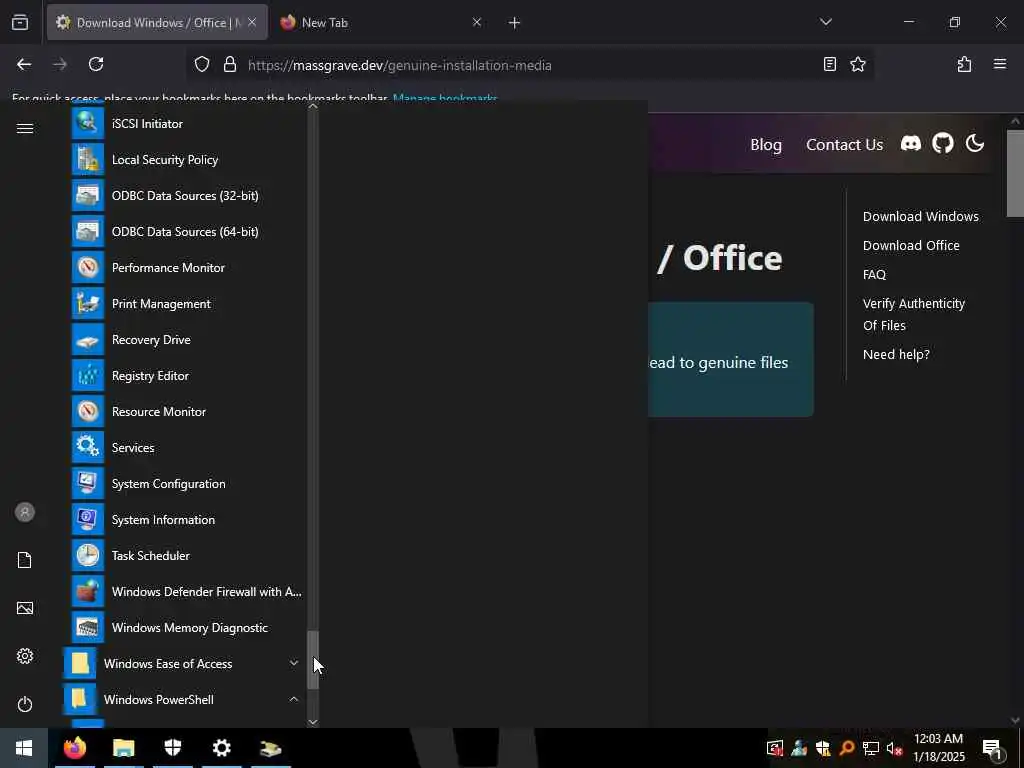Open the Firefox extensions button
1024x768 pixels.
(x=964, y=64)
